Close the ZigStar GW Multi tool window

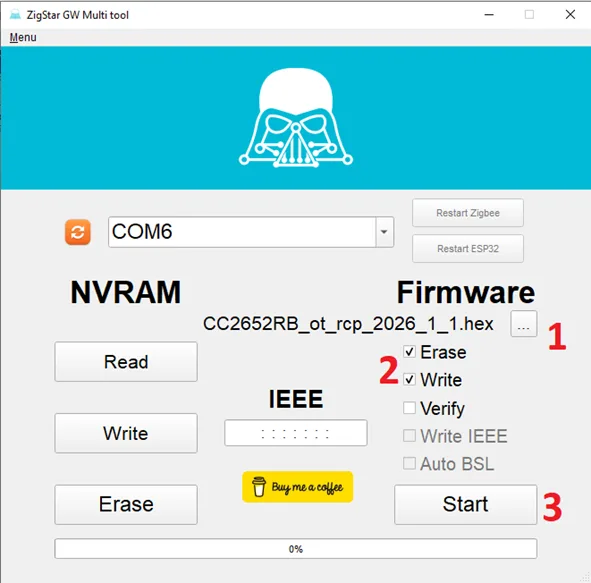point(570,15)
